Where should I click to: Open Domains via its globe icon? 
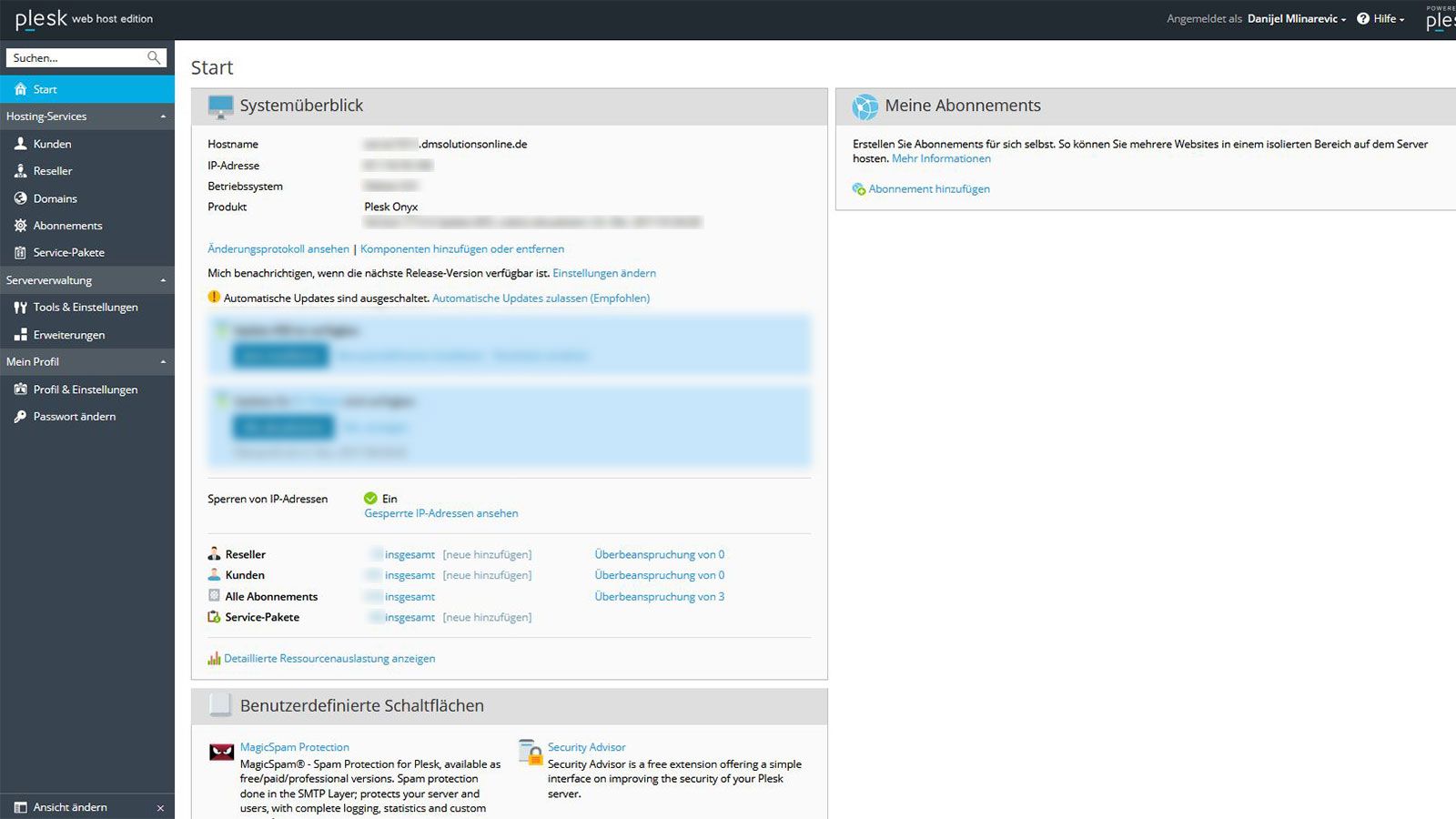coord(21,197)
